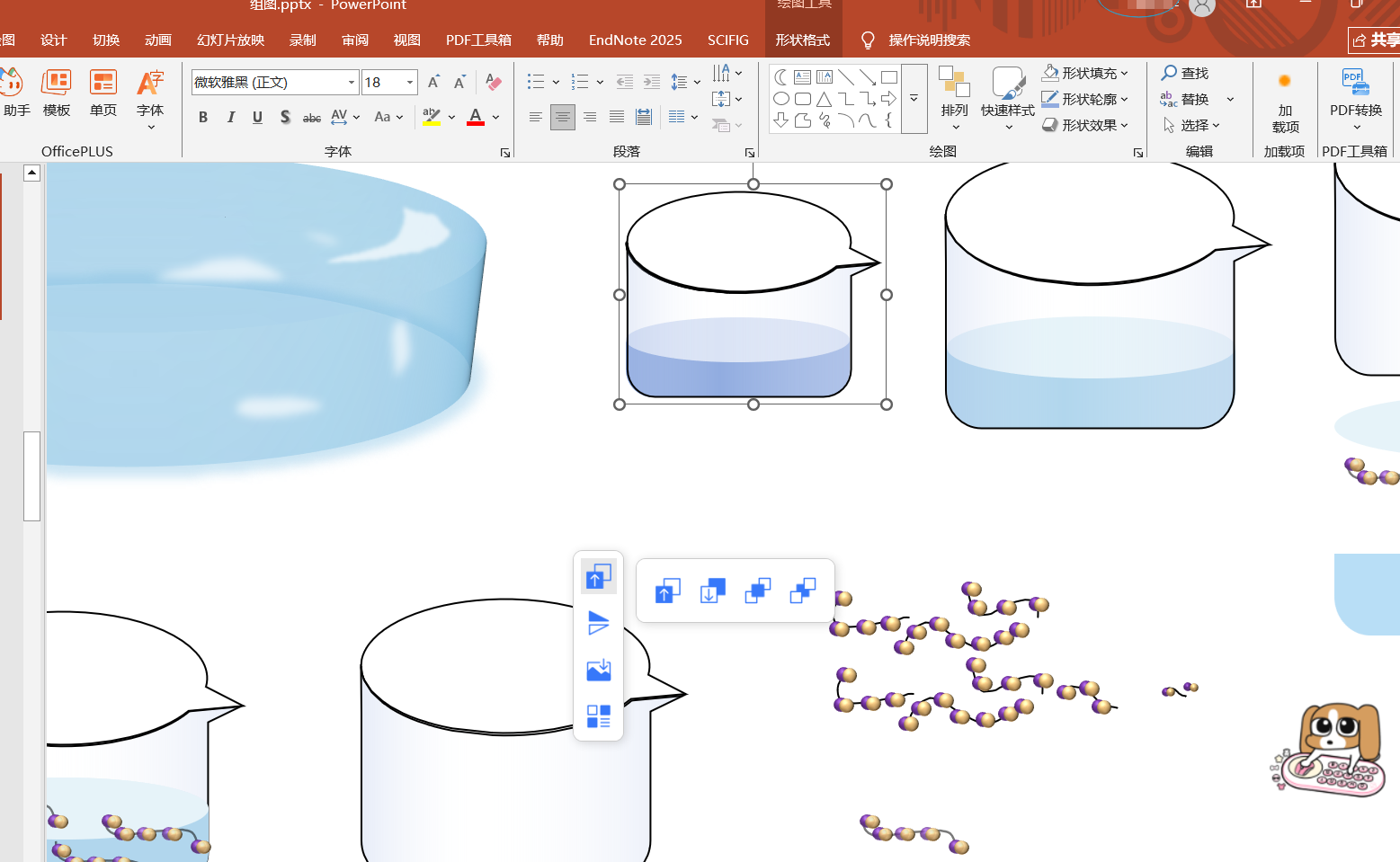The width and height of the screenshot is (1400, 862).
Task: Click the scroll up arrow of slide panel
Action: pos(31,173)
